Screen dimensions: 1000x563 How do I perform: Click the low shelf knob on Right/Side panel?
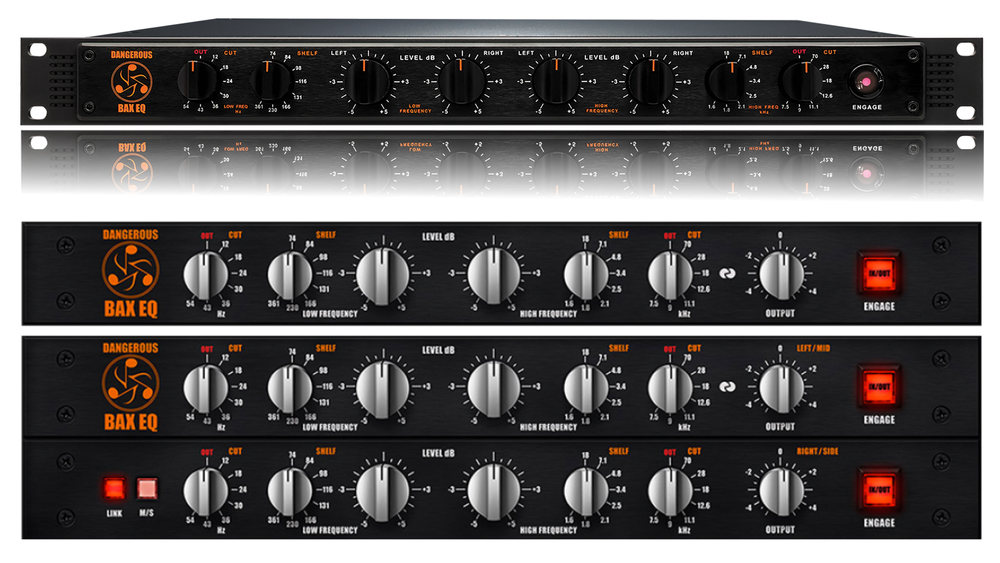coord(290,492)
